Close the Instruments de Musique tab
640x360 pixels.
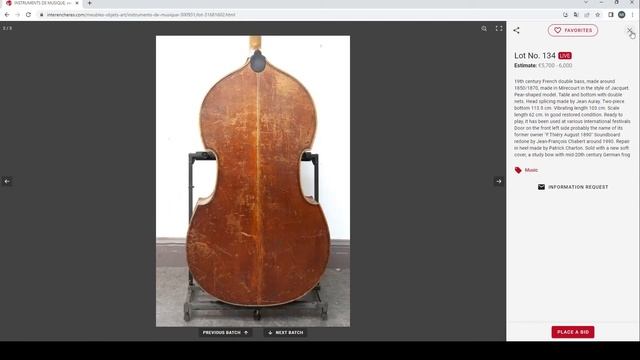pos(77,3)
